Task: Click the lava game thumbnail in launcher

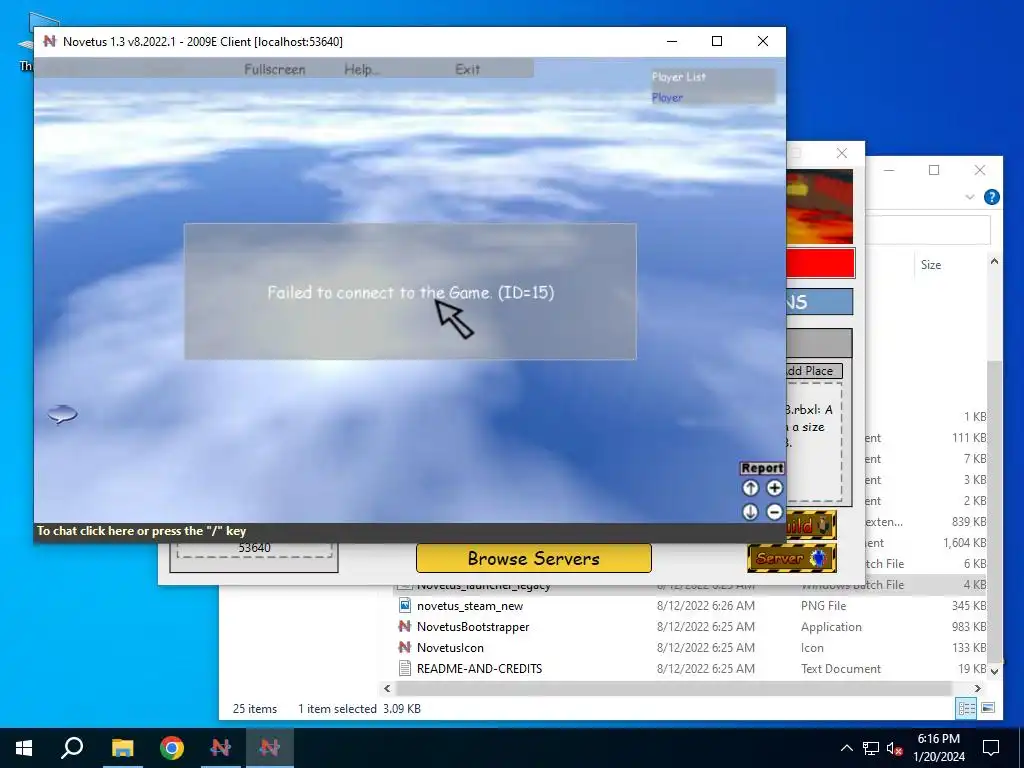Action: (820, 206)
